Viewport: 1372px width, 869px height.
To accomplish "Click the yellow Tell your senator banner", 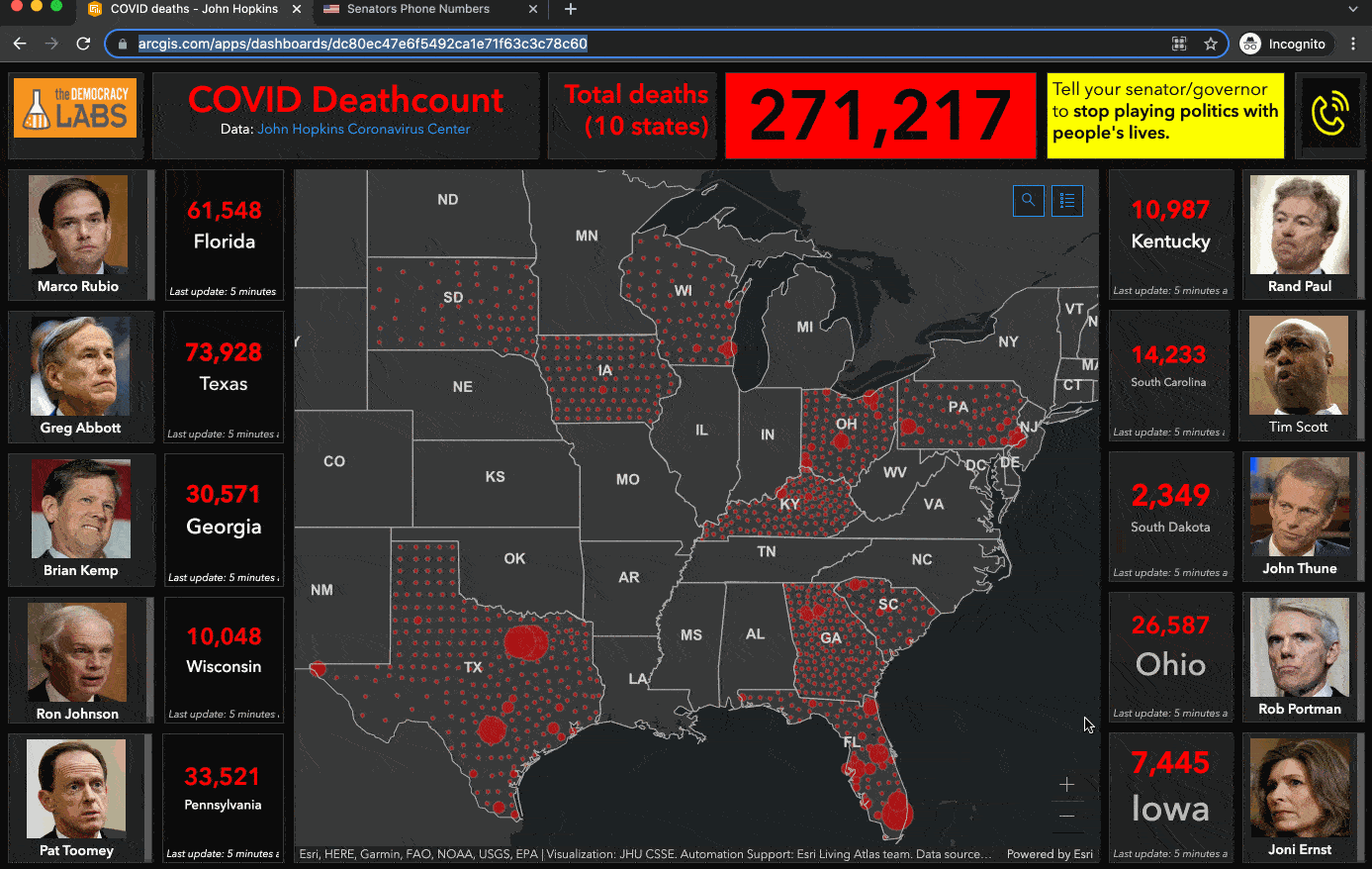I will click(1165, 115).
